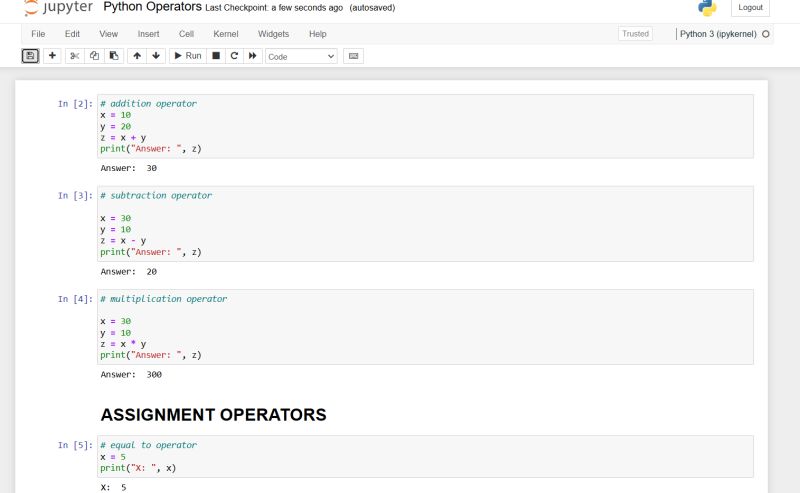Click the Logout button

coord(750,7)
